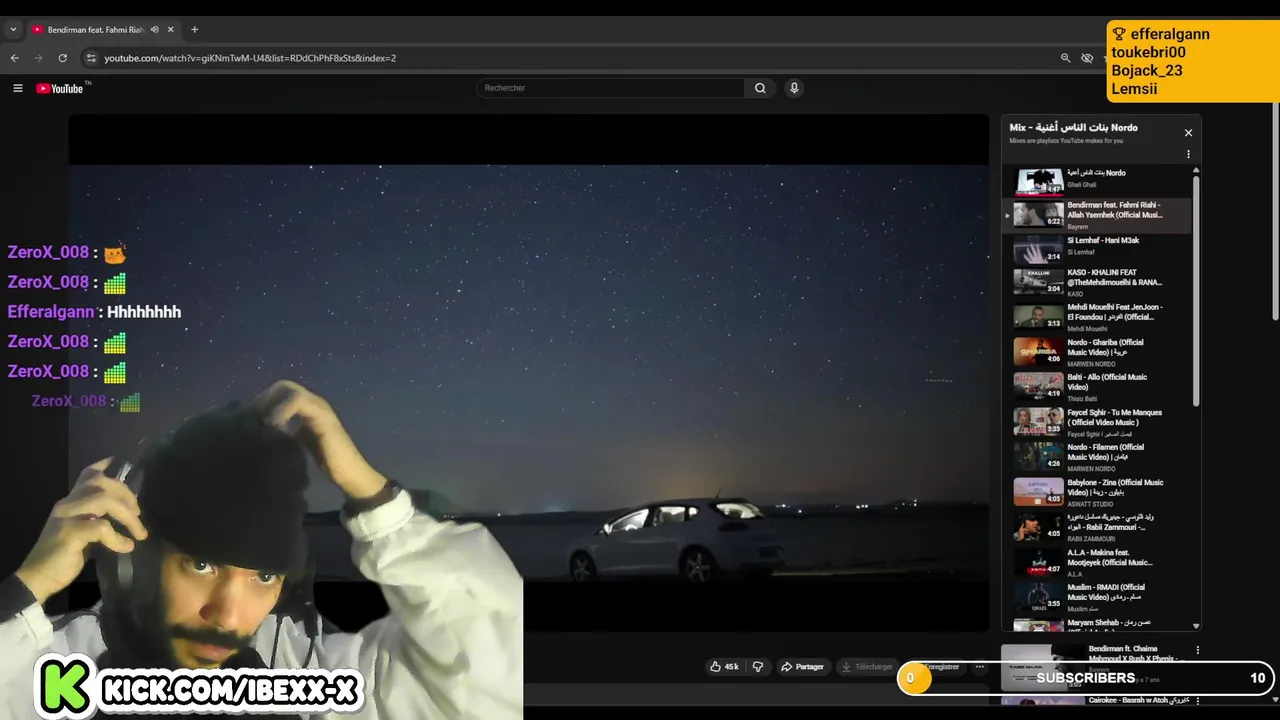Click the Télécharger download button
Viewport: 1280px width, 720px height.
[866, 667]
